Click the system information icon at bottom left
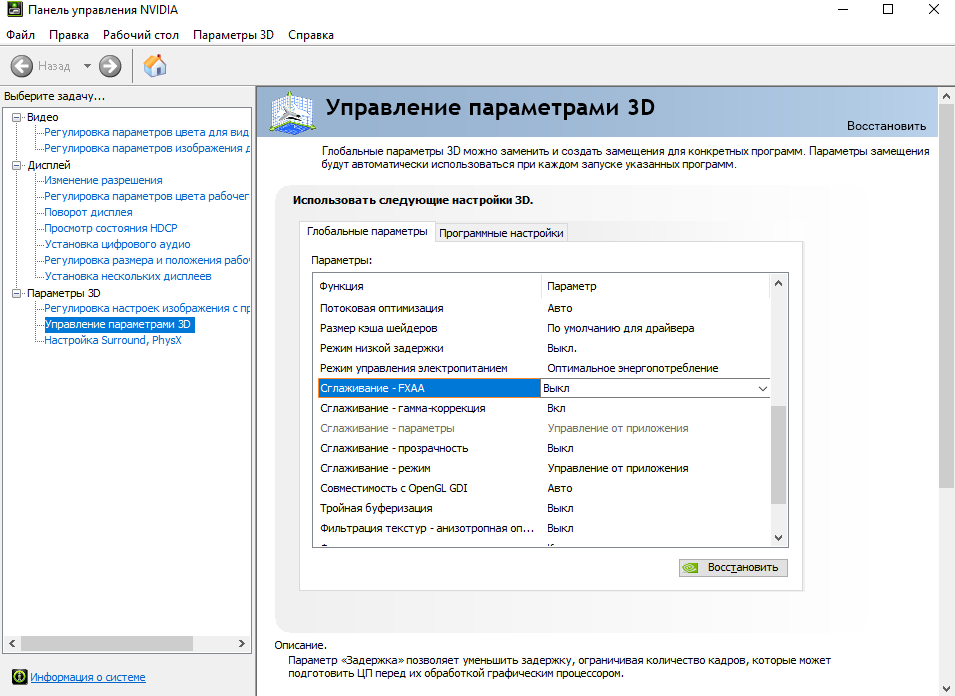The image size is (955, 696). click(19, 677)
